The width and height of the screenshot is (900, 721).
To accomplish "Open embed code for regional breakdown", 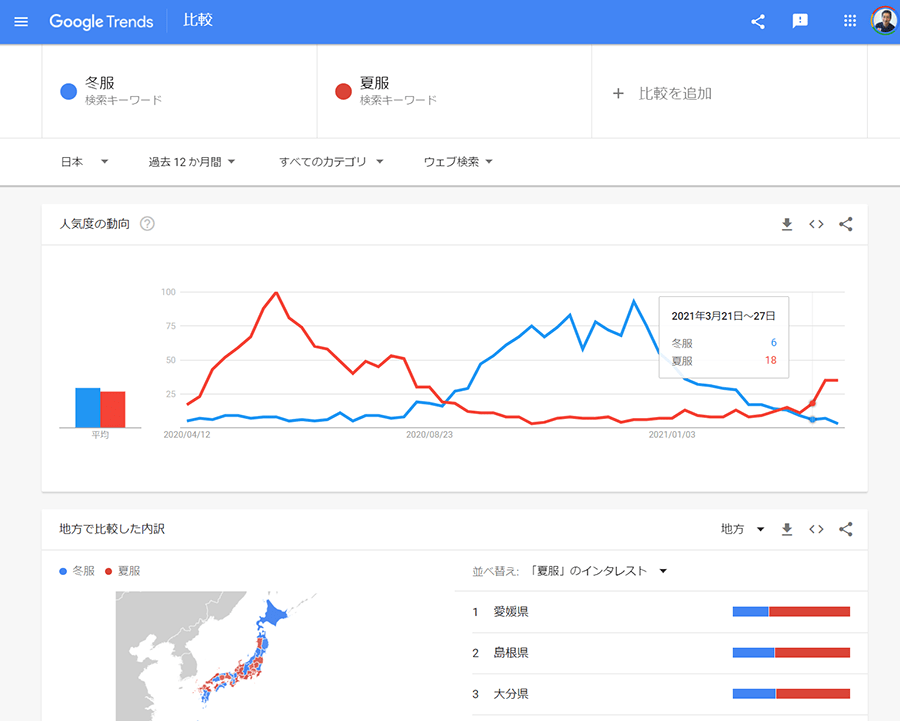I will (816, 529).
